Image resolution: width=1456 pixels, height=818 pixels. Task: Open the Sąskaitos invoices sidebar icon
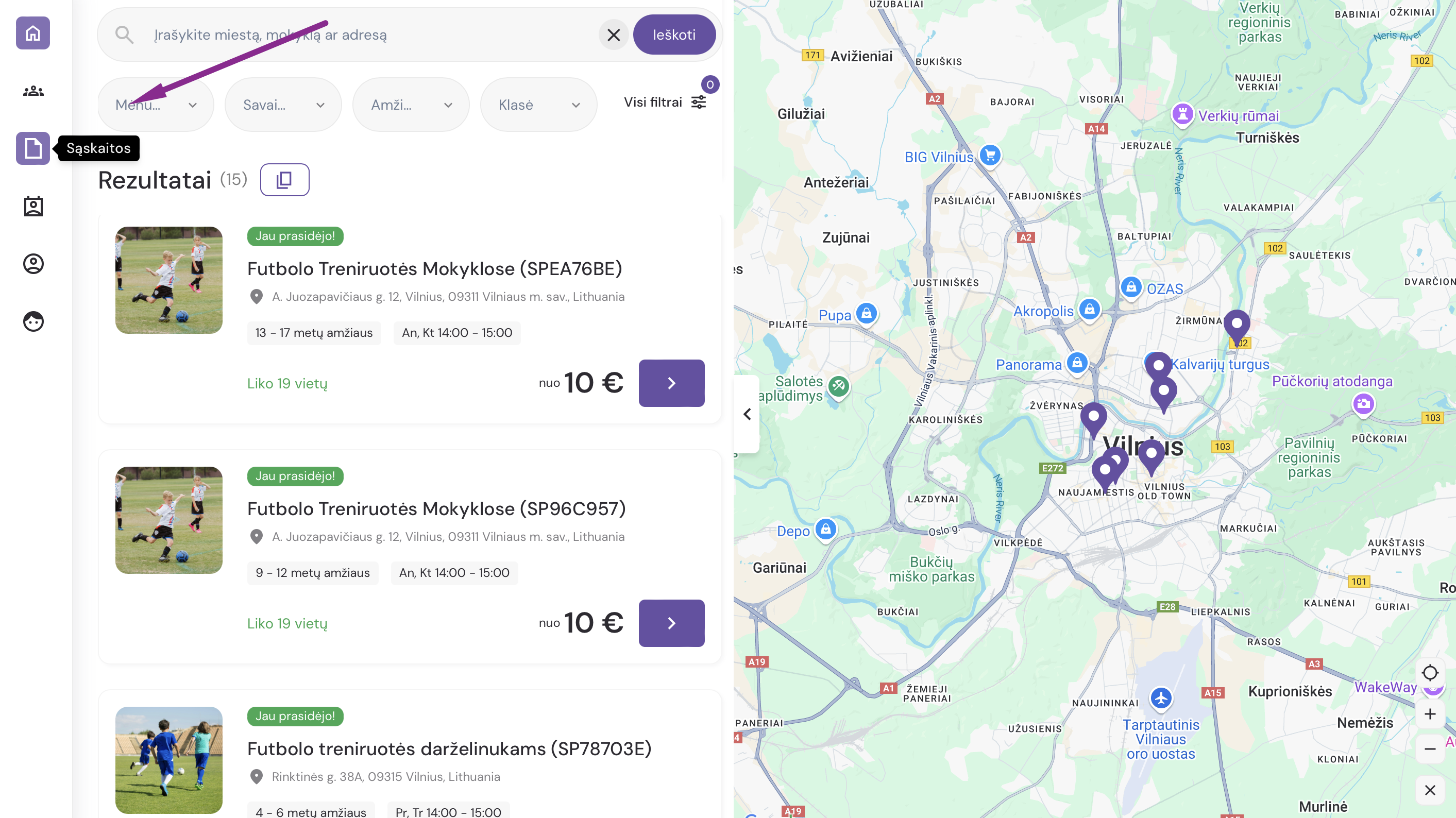[33, 148]
